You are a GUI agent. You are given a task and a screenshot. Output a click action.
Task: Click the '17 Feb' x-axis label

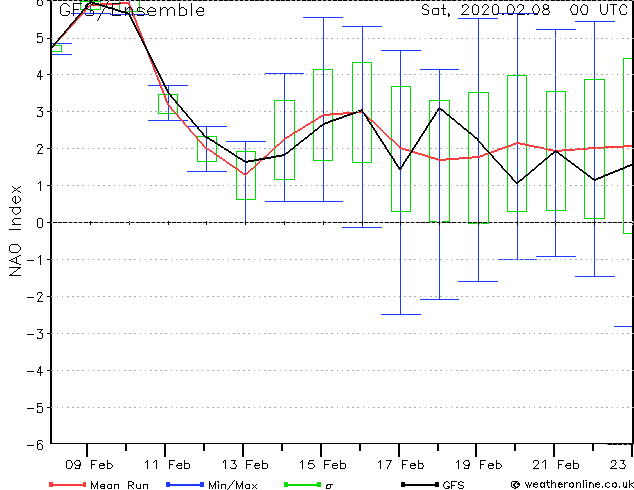[x=401, y=465]
